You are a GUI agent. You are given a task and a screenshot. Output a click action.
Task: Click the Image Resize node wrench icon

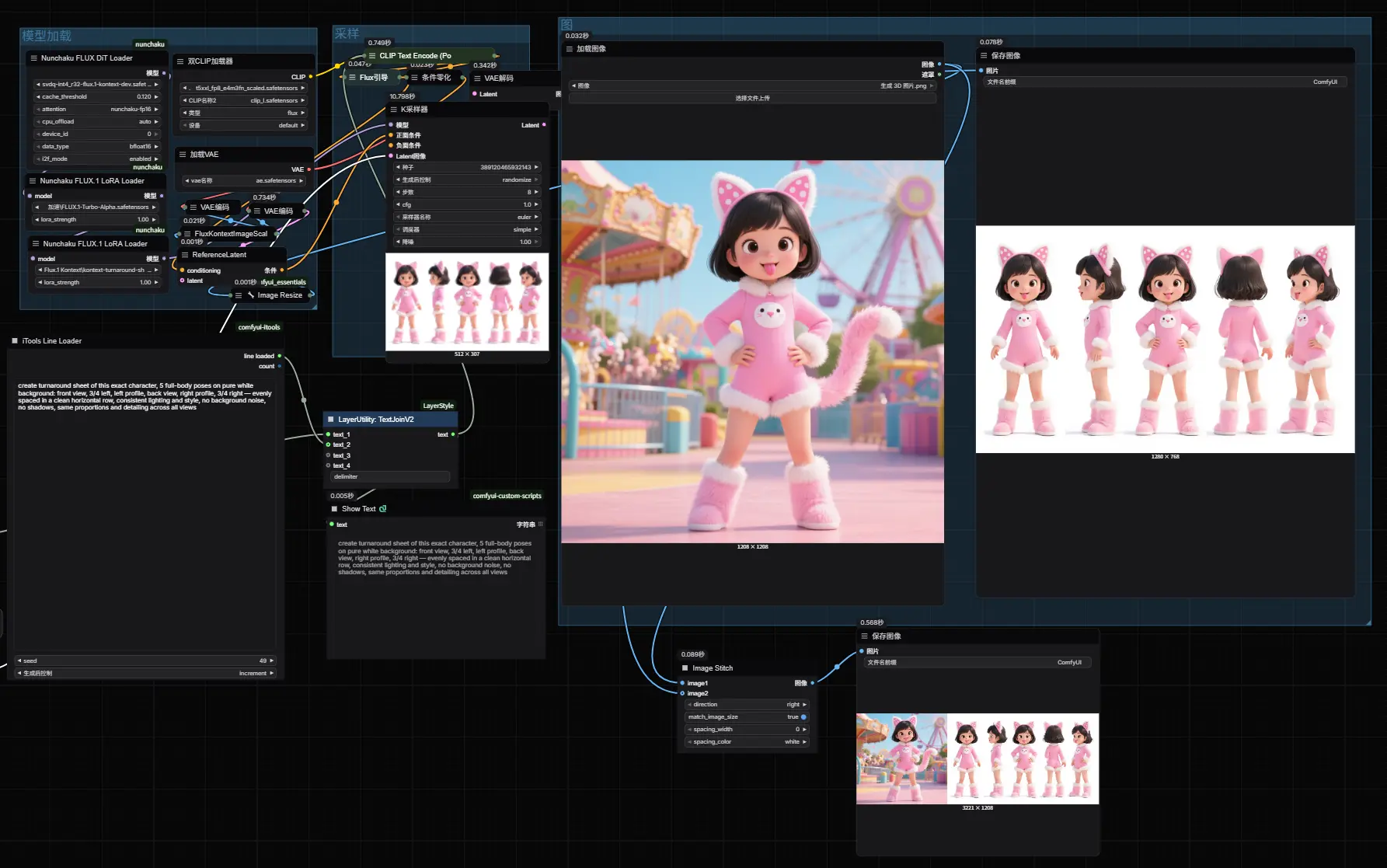[251, 295]
